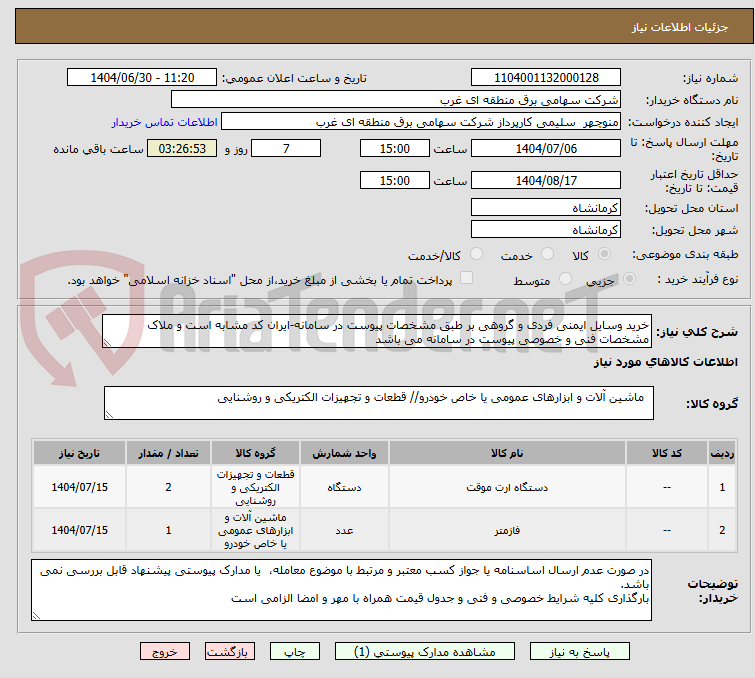Click the delivery province field کرمانشاه
The height and width of the screenshot is (678, 755).
click(x=546, y=208)
